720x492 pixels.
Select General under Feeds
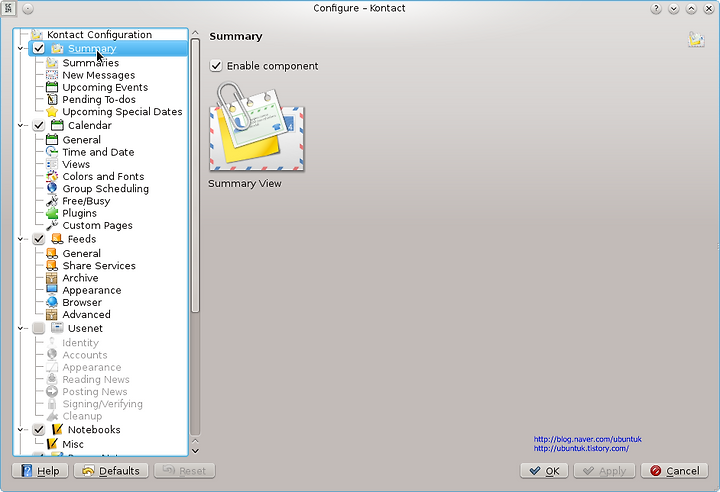coord(81,254)
